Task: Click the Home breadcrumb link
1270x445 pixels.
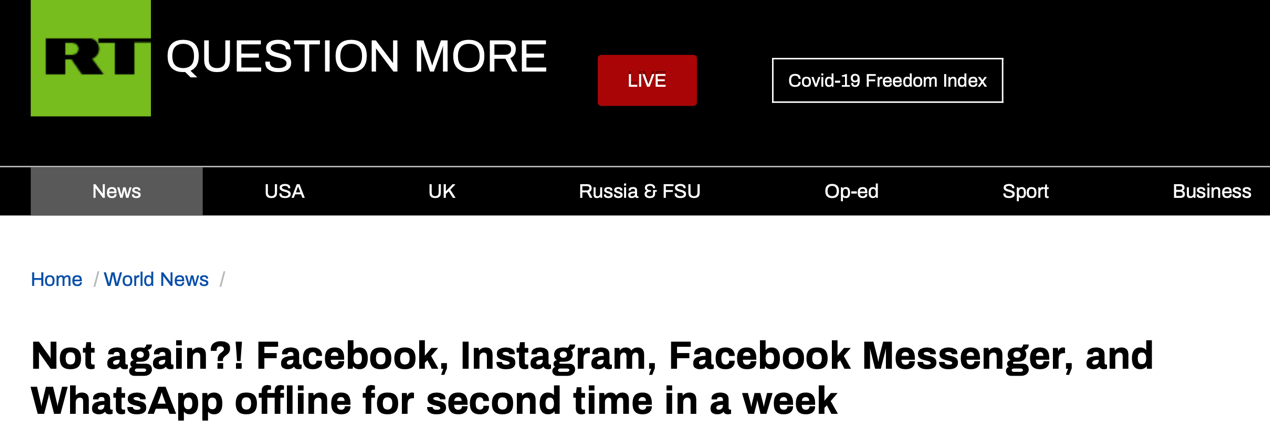Action: 56,279
